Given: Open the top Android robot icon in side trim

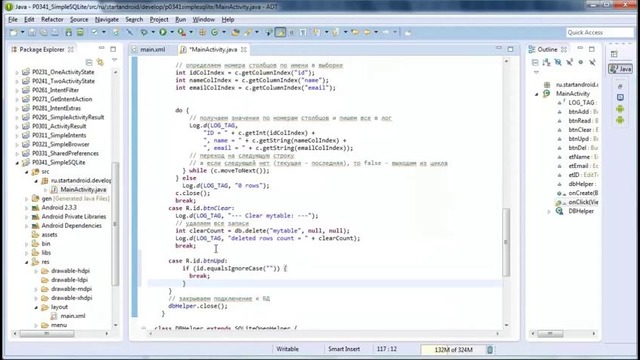Looking at the screenshot, I should 620,109.
